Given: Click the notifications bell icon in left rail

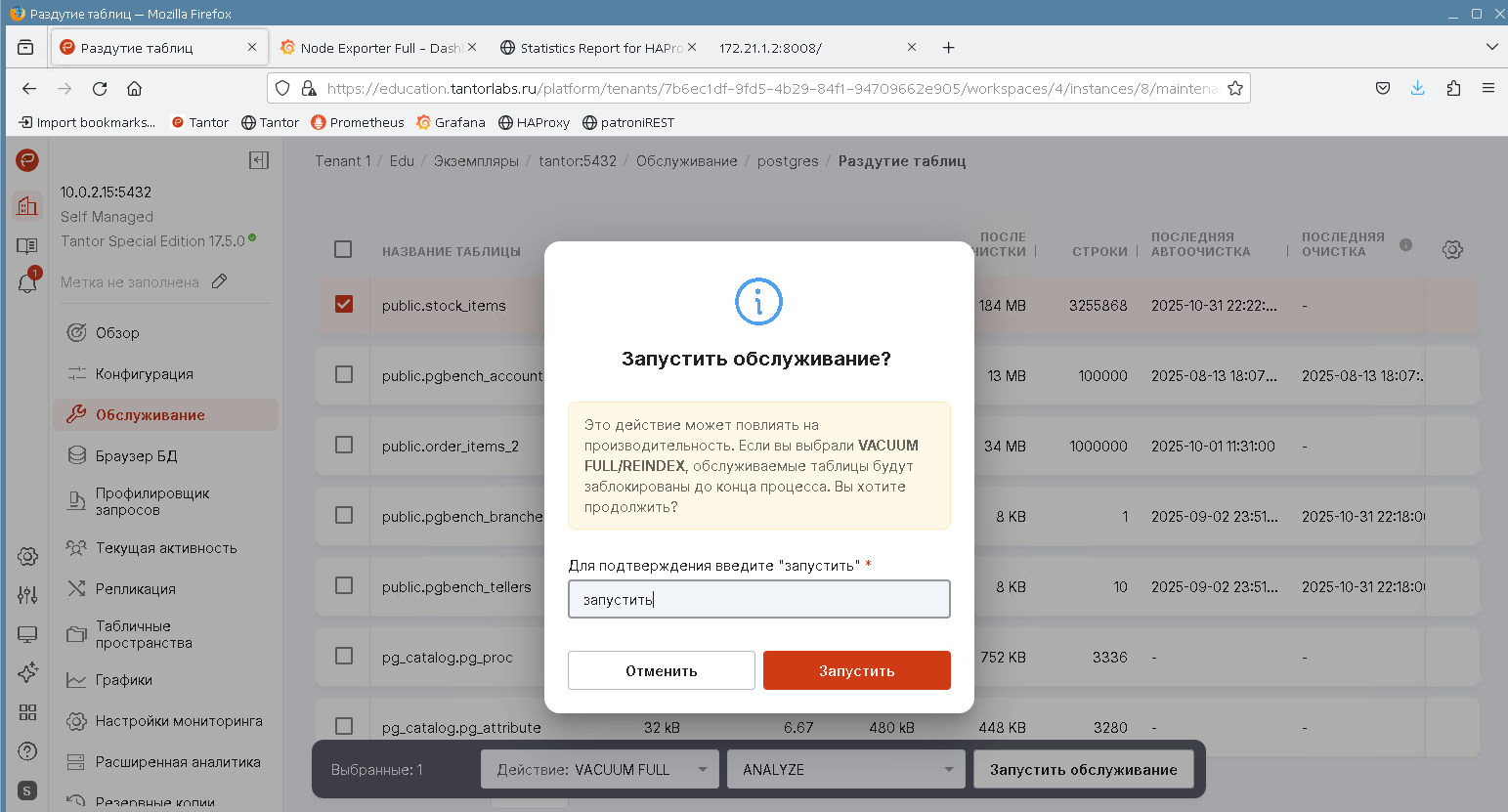Looking at the screenshot, I should (27, 283).
